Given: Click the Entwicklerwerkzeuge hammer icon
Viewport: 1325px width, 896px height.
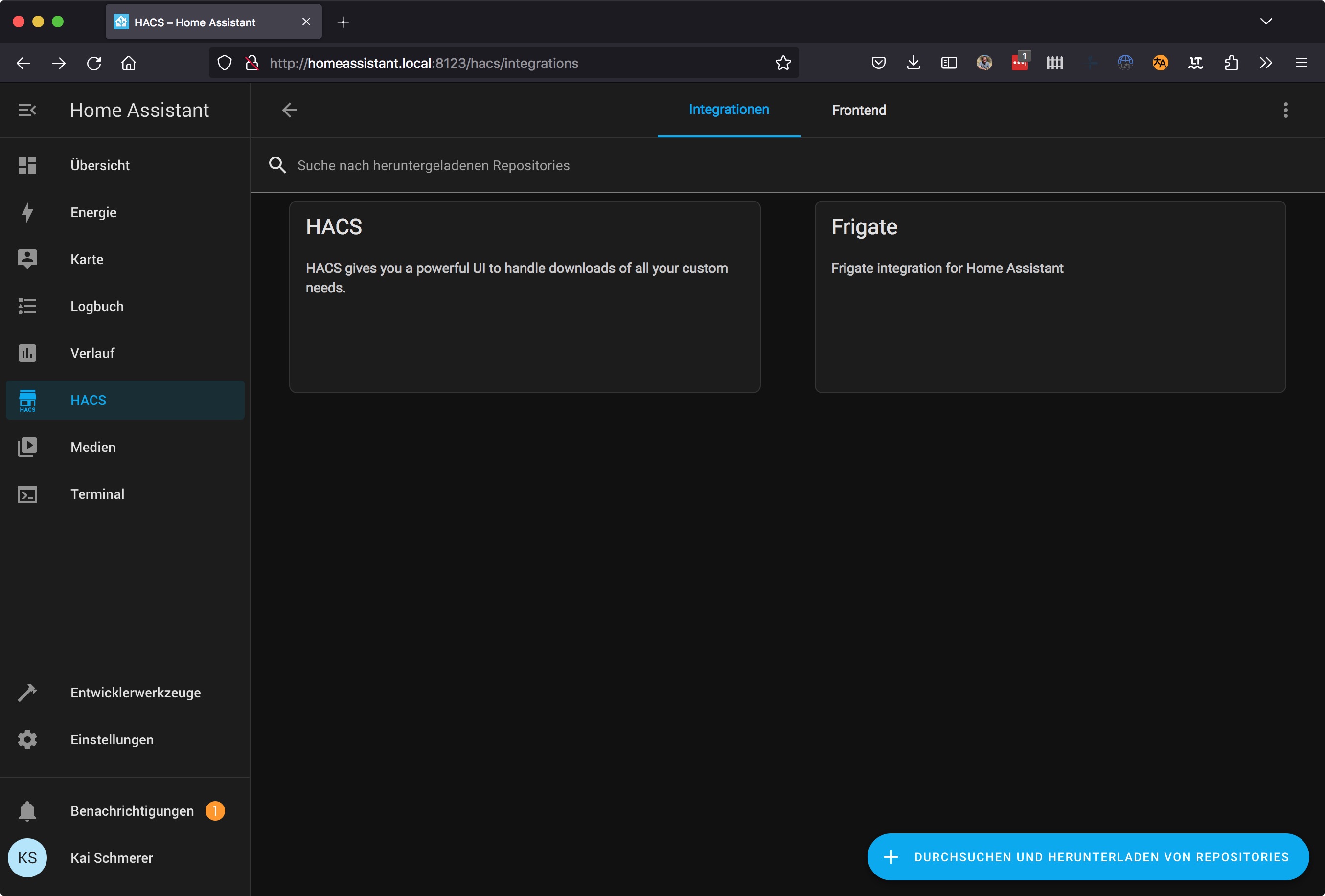Looking at the screenshot, I should pos(27,693).
